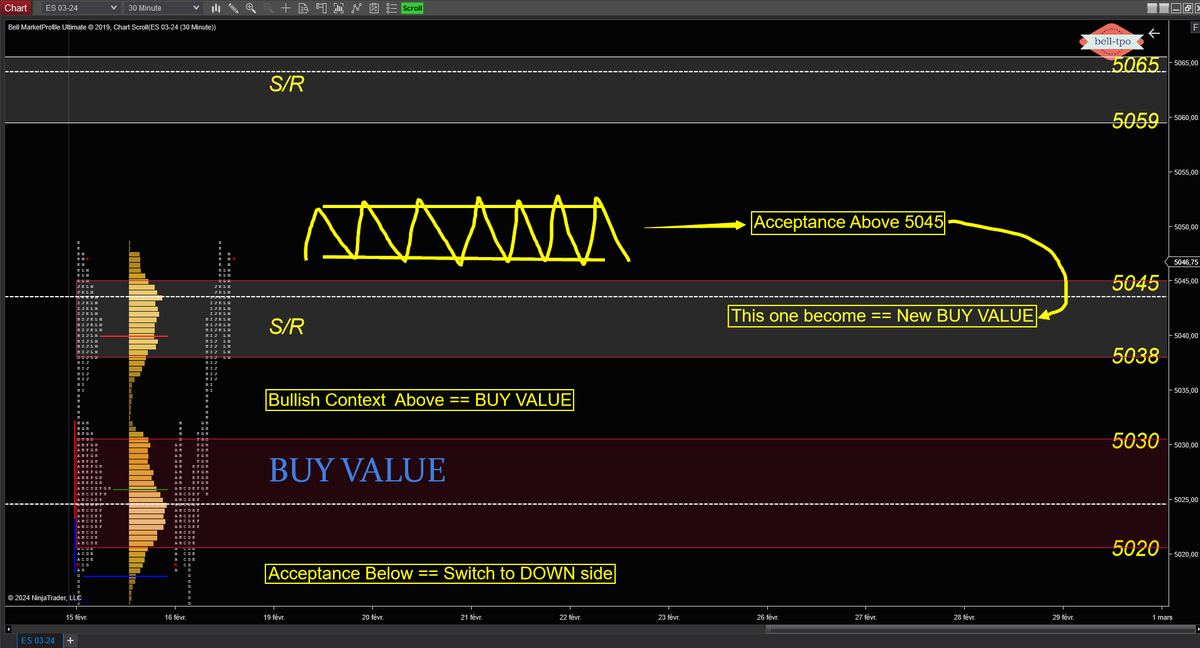Select the ES 03-24 bottom tab

click(40, 640)
